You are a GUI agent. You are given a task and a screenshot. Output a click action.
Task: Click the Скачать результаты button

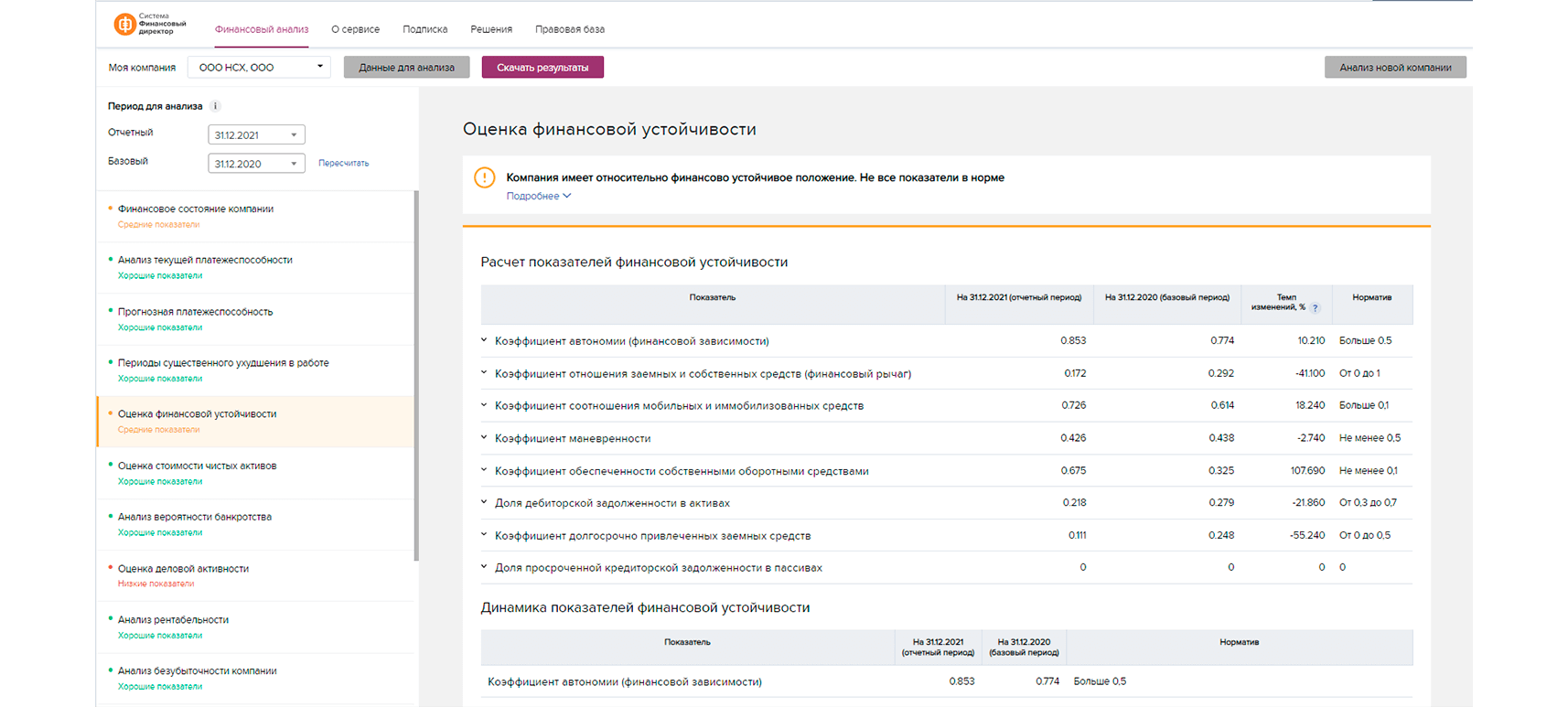coord(542,67)
